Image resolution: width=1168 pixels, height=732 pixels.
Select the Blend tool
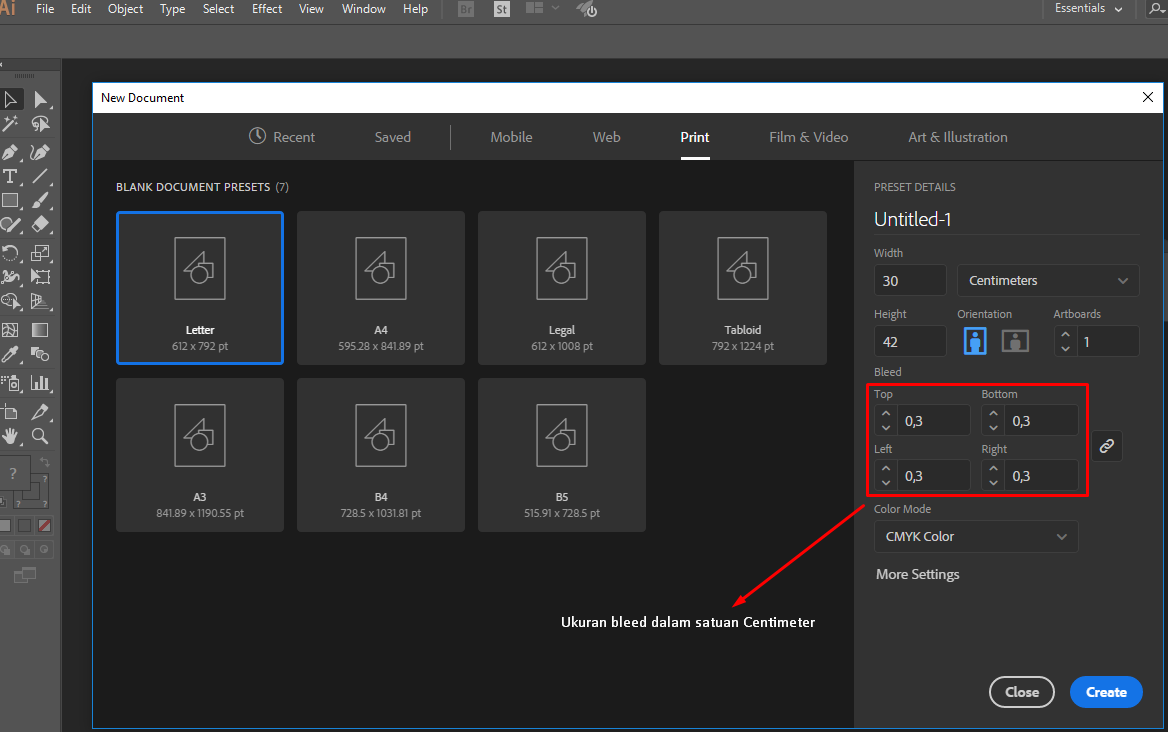pos(40,354)
